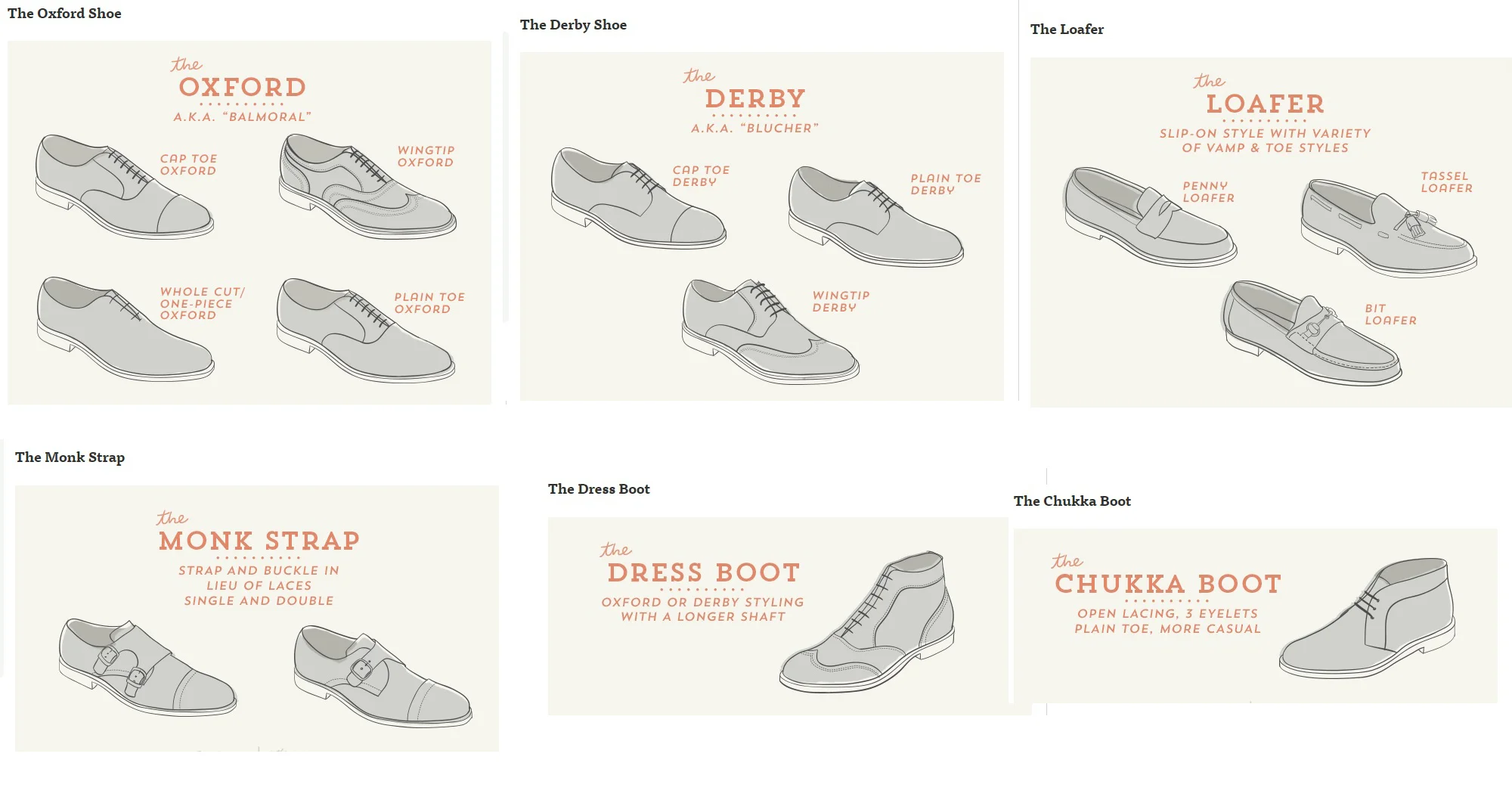The height and width of the screenshot is (803, 1512).
Task: Click 'PLAIN TOE, MORE CASUAL' chukka text
Action: (1167, 629)
